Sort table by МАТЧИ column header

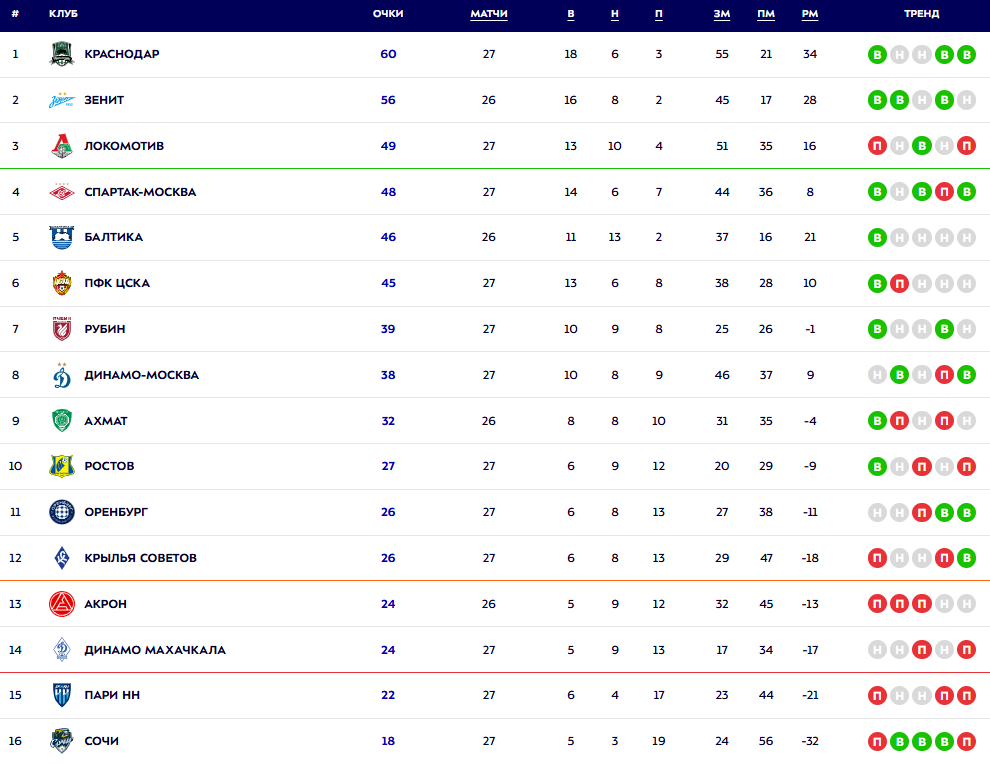click(489, 14)
